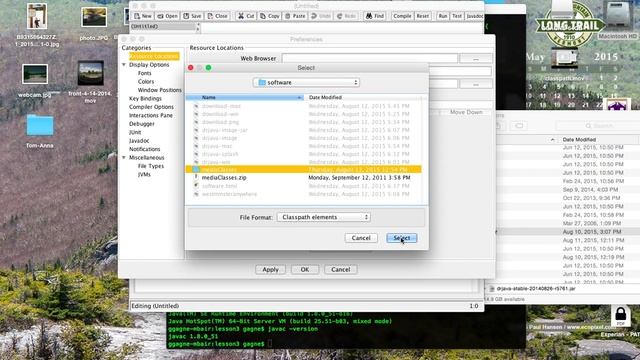The height and width of the screenshot is (360, 640).
Task: Click the Move Down button in Preferences
Action: tap(466, 112)
